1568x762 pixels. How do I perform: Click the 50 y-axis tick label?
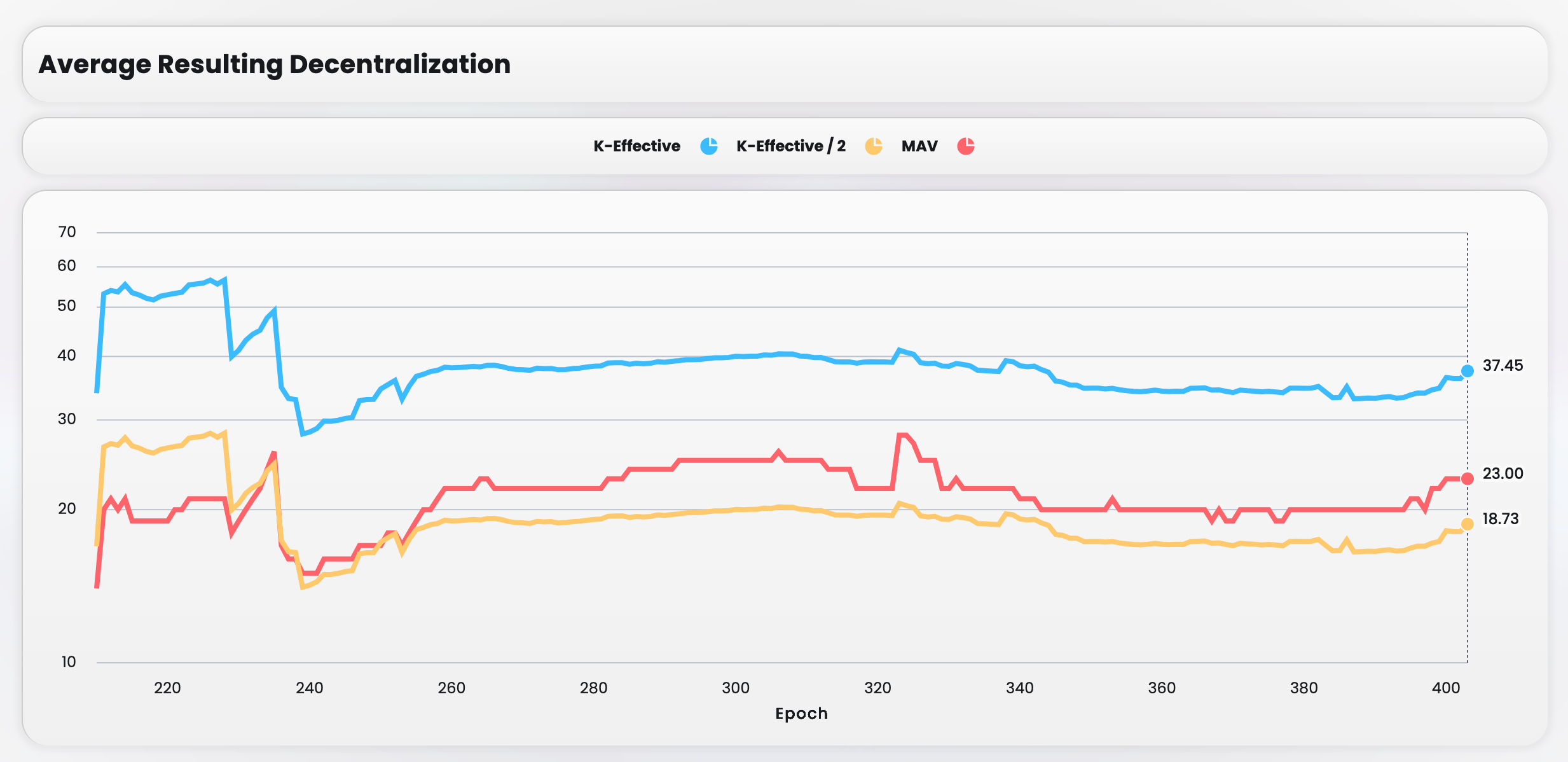67,306
